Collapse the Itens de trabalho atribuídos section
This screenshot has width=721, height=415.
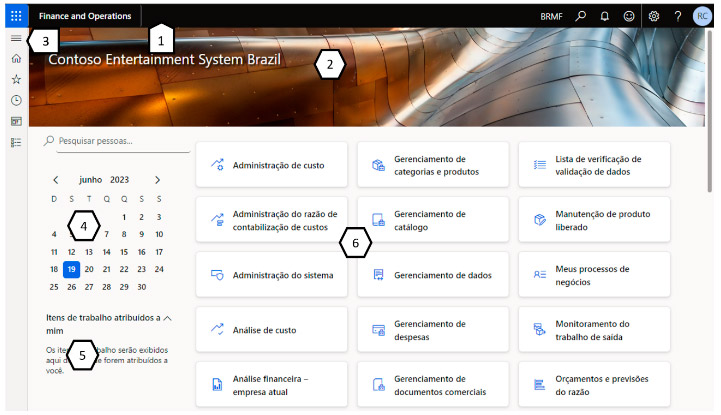point(167,317)
